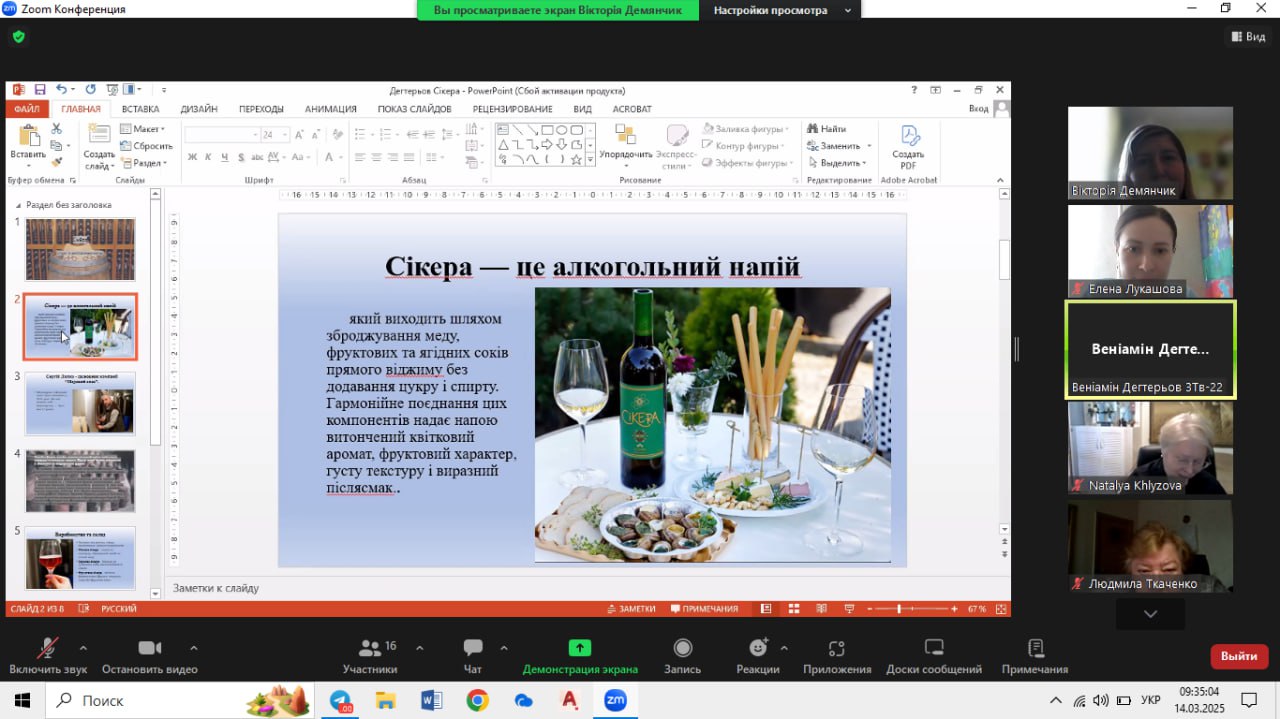
Task: Toggle ЗАМЕТКИ notes pane in status bar
Action: click(631, 609)
